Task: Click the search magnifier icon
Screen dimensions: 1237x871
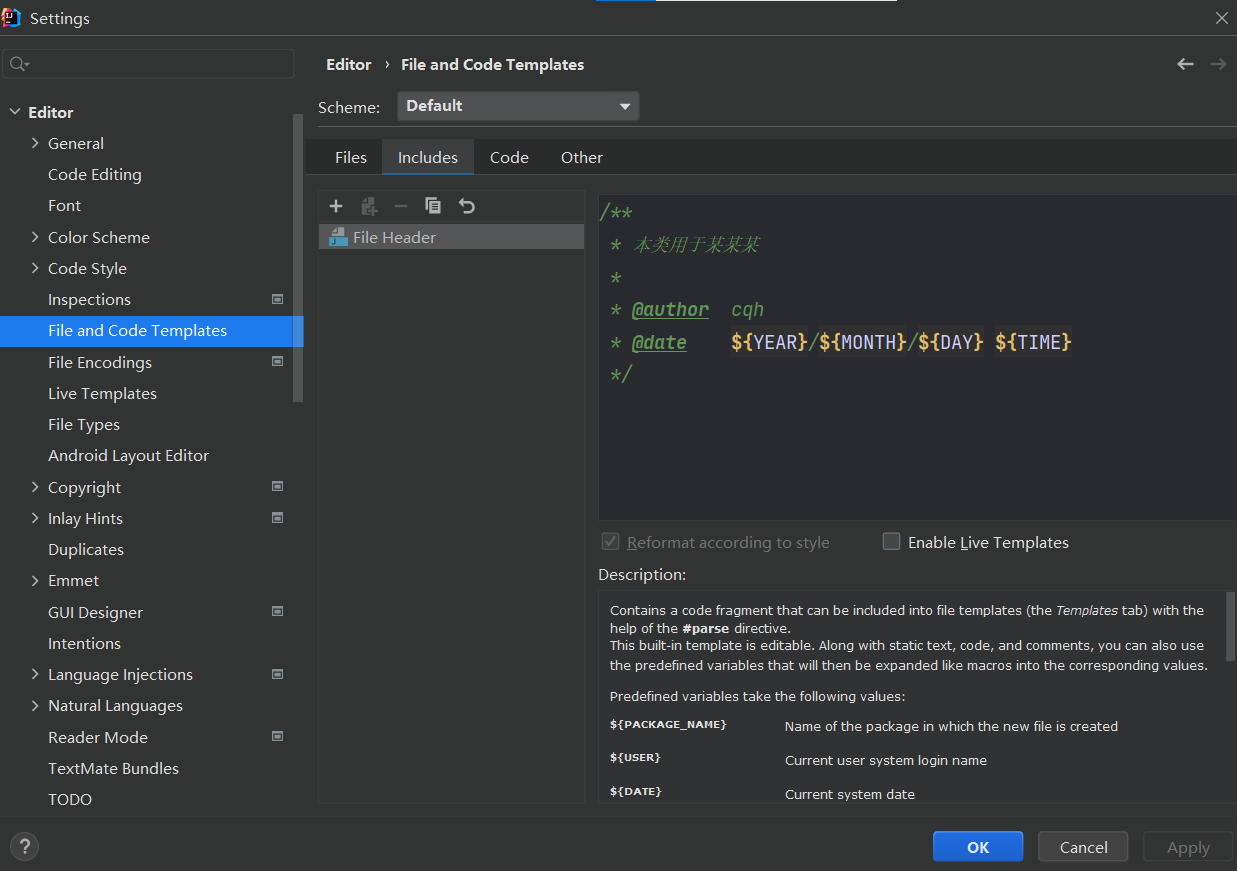Action: pyautogui.click(x=19, y=65)
